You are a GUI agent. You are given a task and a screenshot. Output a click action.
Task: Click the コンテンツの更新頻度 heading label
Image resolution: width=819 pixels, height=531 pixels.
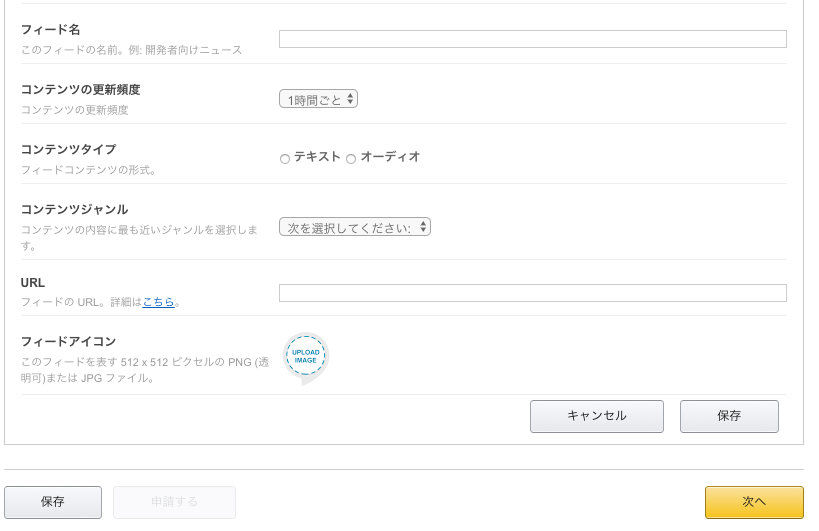pyautogui.click(x=80, y=90)
